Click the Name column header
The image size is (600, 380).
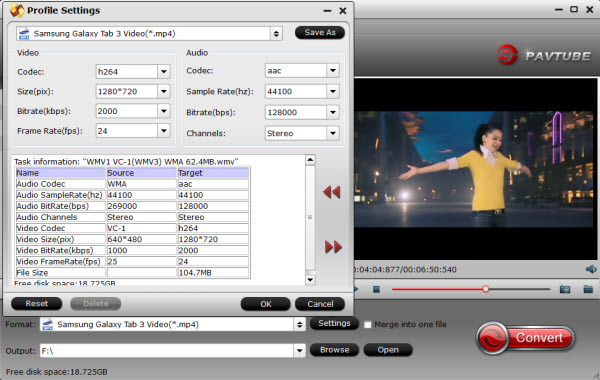(x=60, y=173)
